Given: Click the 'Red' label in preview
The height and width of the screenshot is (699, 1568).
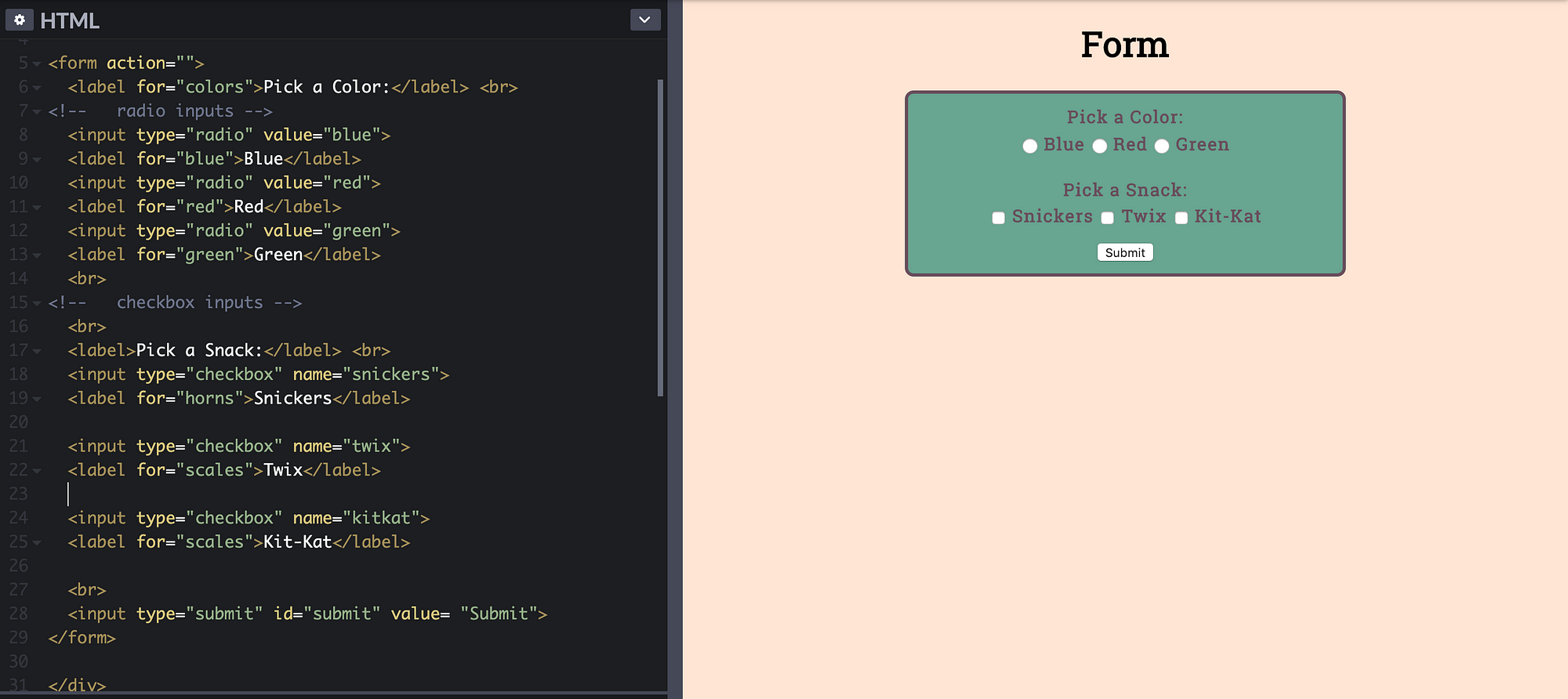Looking at the screenshot, I should point(1130,144).
